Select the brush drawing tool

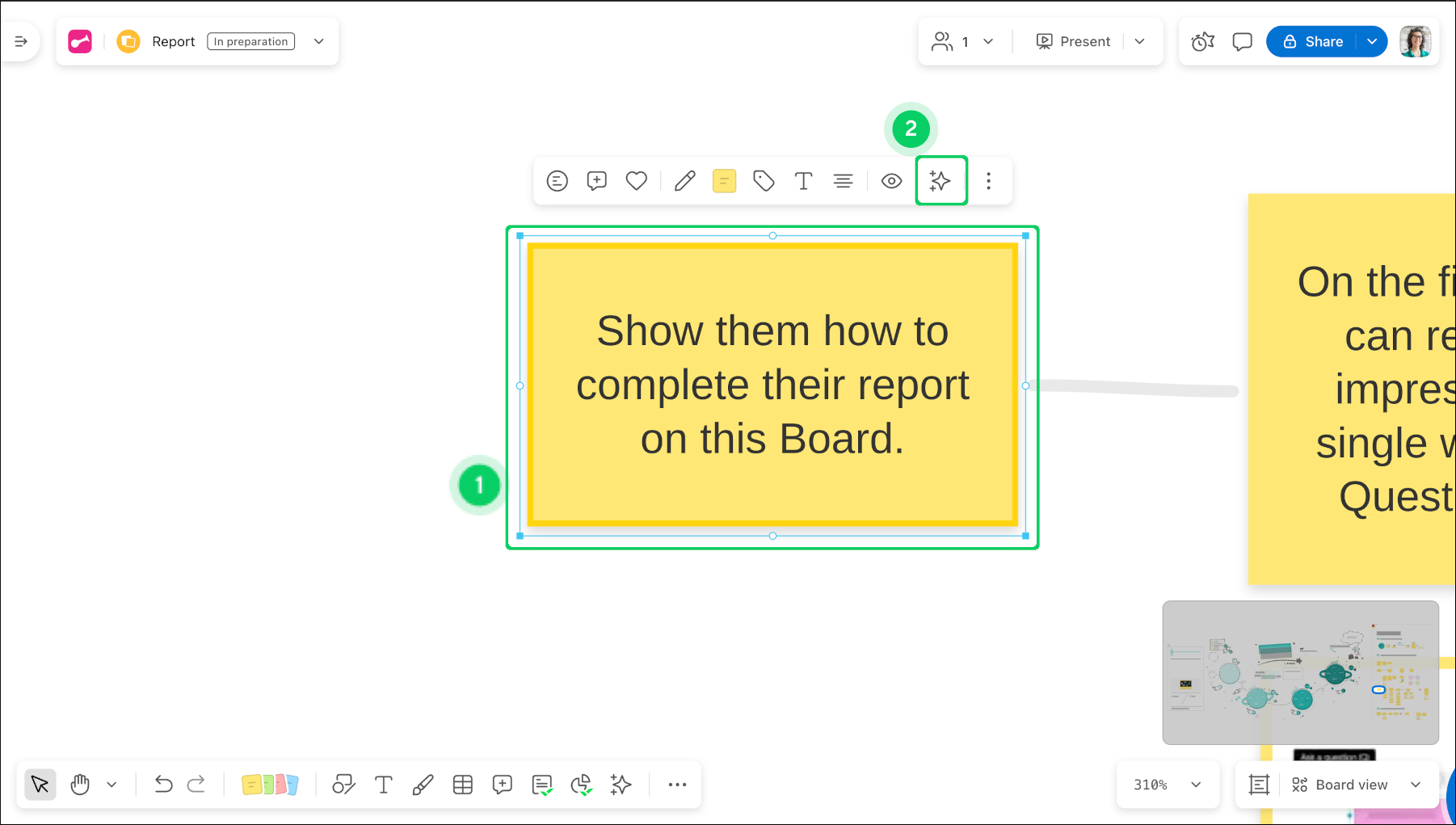423,785
